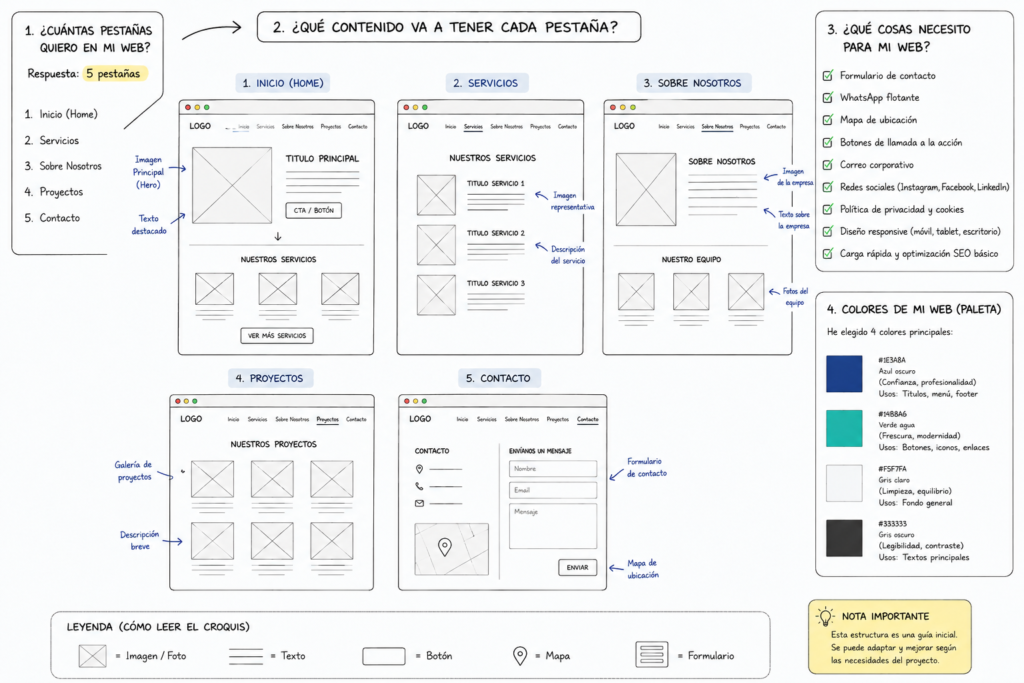Toggle the Redes sociales checkbox
Image resolution: width=1024 pixels, height=683 pixels.
(x=827, y=187)
